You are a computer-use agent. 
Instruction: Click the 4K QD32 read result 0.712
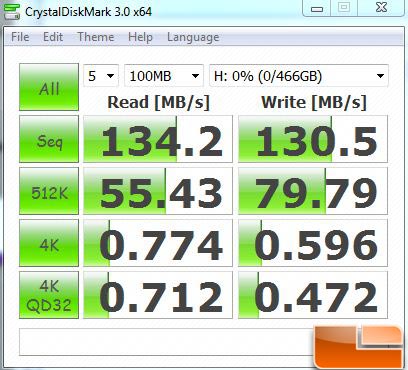pyautogui.click(x=158, y=295)
